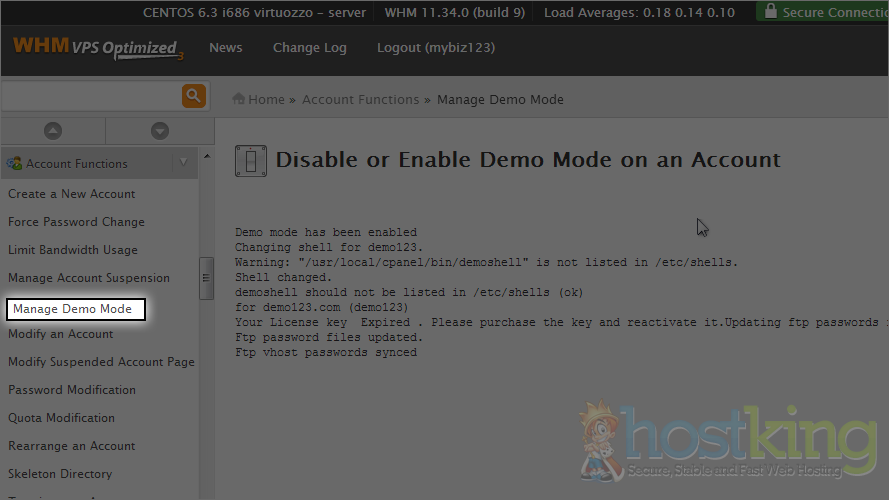
Task: Select Manage Demo Mode in sidebar
Action: (72, 309)
